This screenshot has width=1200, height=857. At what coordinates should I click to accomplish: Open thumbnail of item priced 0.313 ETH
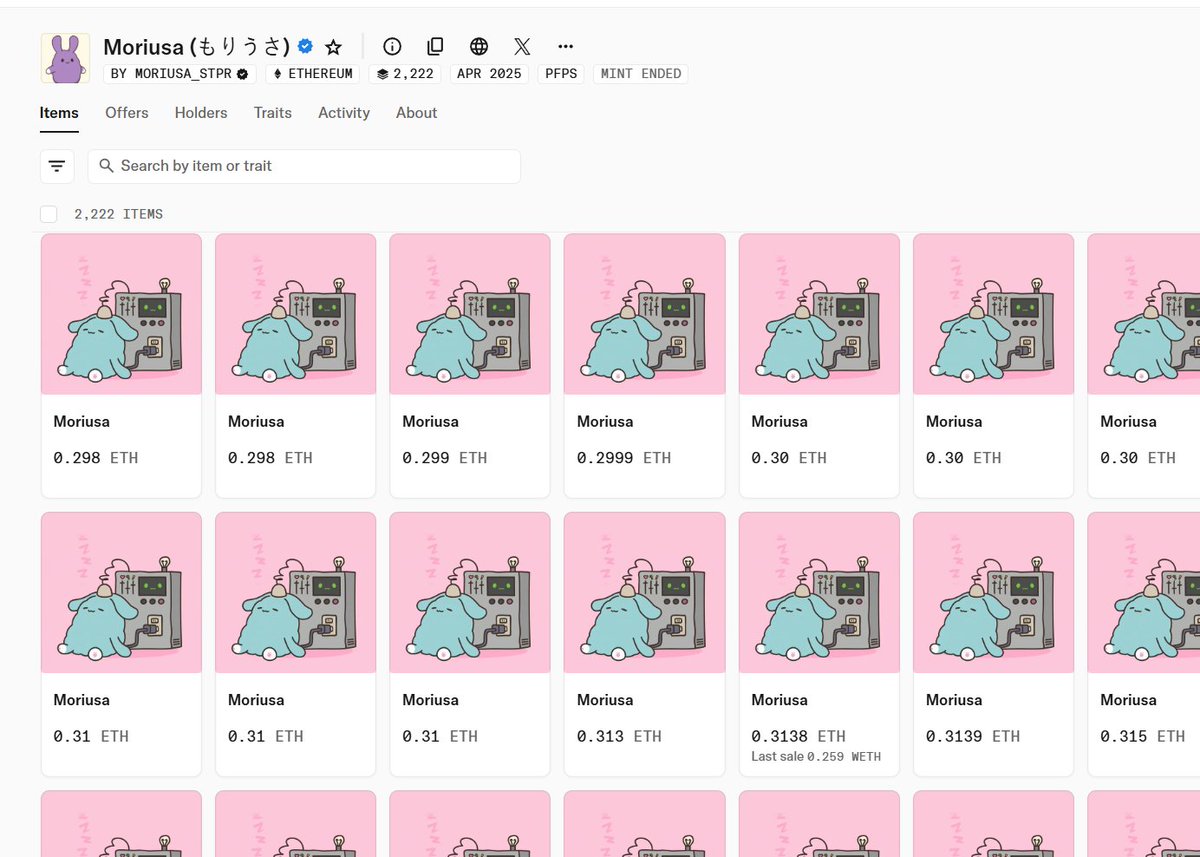(x=645, y=593)
